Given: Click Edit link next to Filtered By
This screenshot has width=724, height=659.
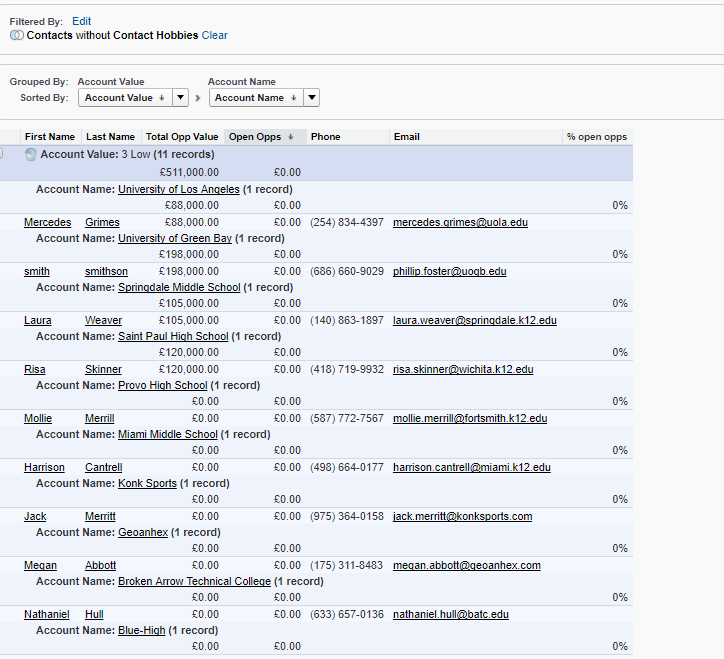Looking at the screenshot, I should coord(81,21).
